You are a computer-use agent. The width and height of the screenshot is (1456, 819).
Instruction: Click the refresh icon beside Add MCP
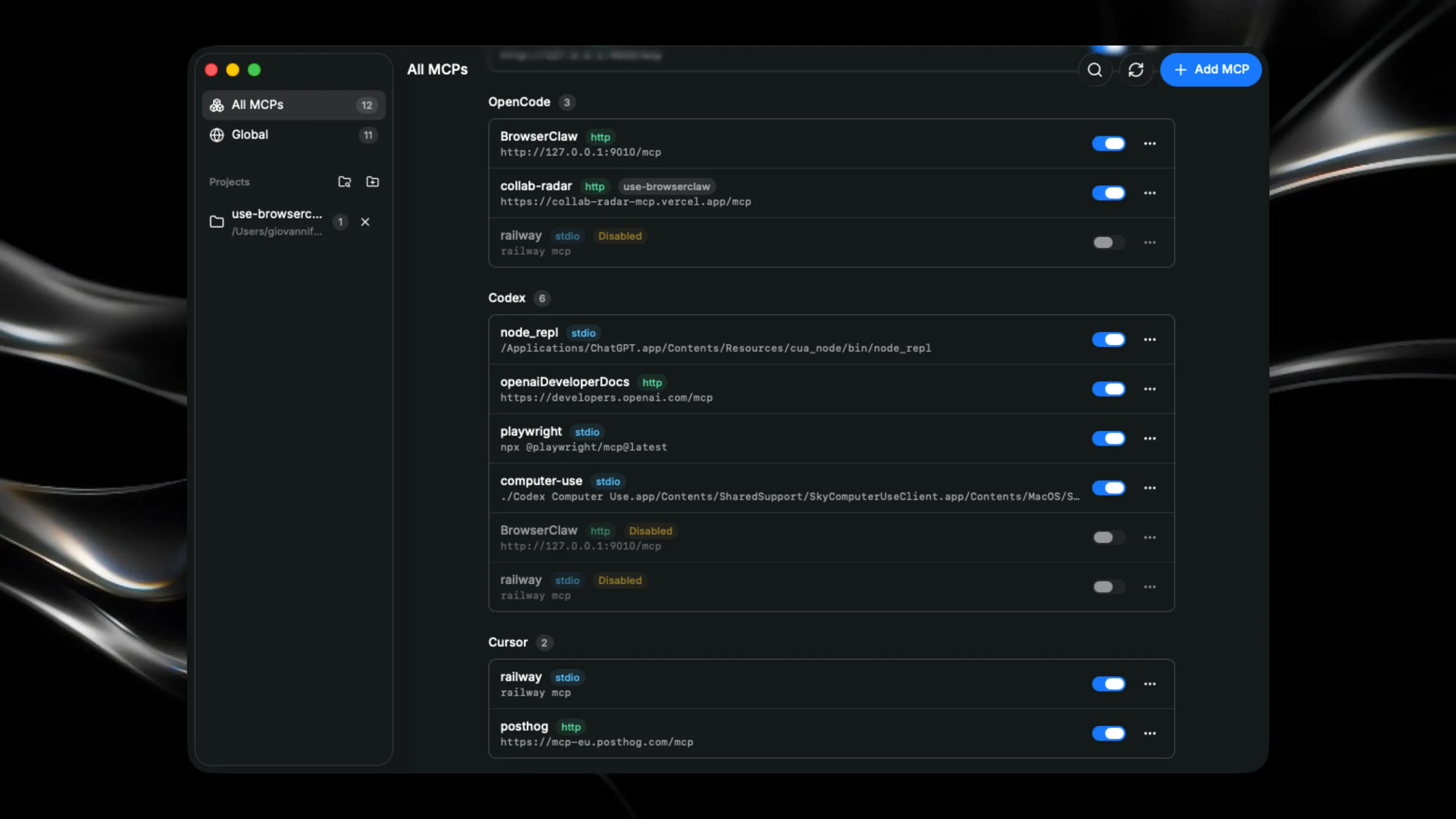tap(1136, 70)
